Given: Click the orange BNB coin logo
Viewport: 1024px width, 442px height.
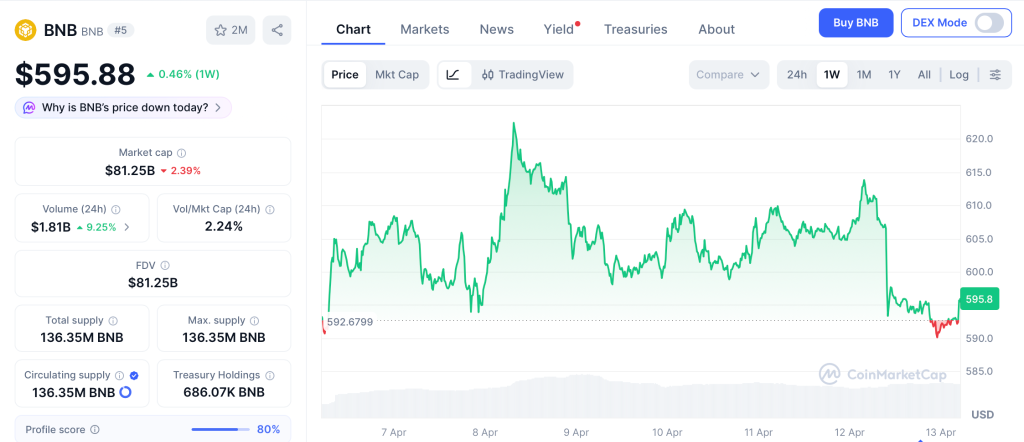Looking at the screenshot, I should point(24,30).
